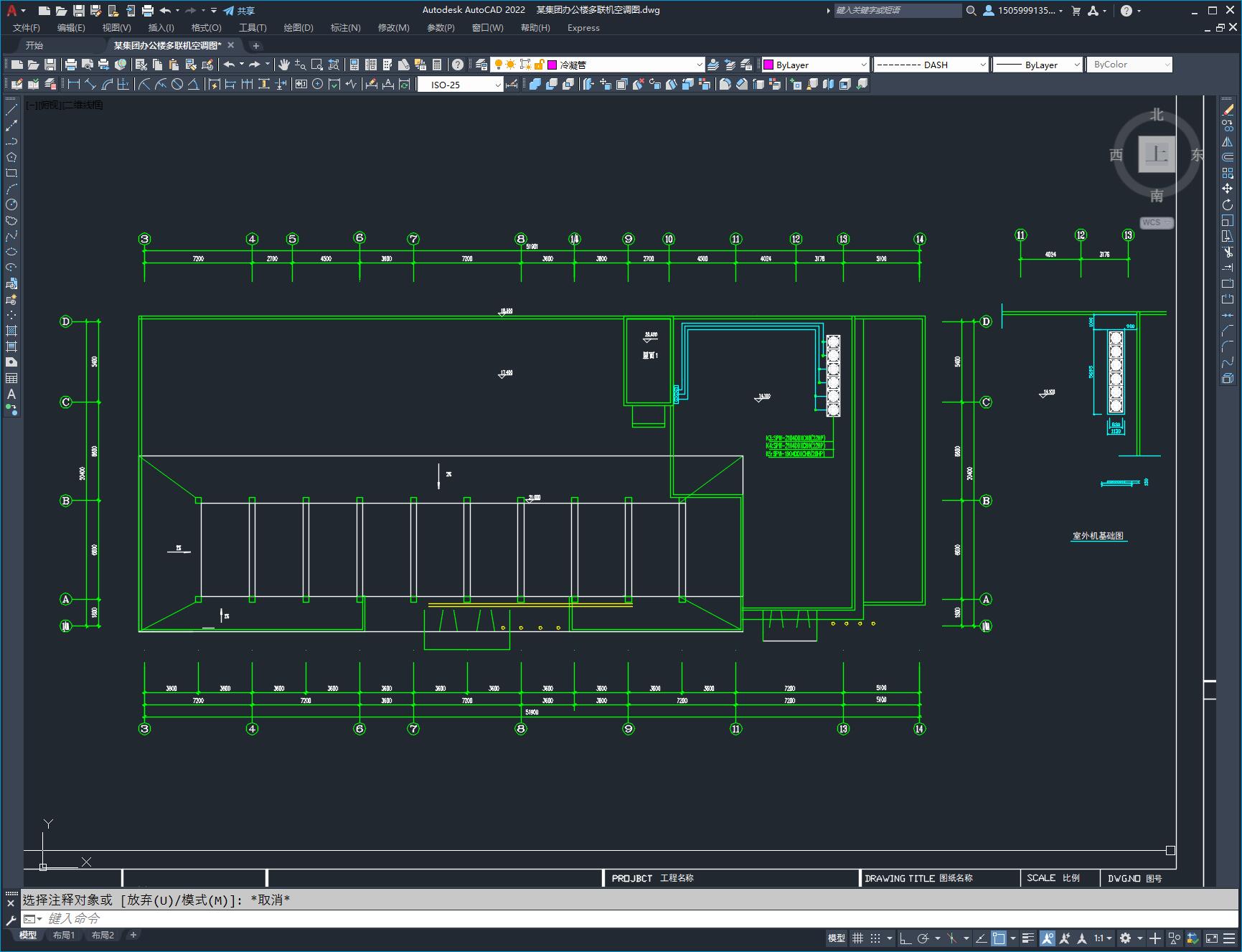Select the Rotate modify tool
The height and width of the screenshot is (952, 1242).
click(x=1228, y=204)
